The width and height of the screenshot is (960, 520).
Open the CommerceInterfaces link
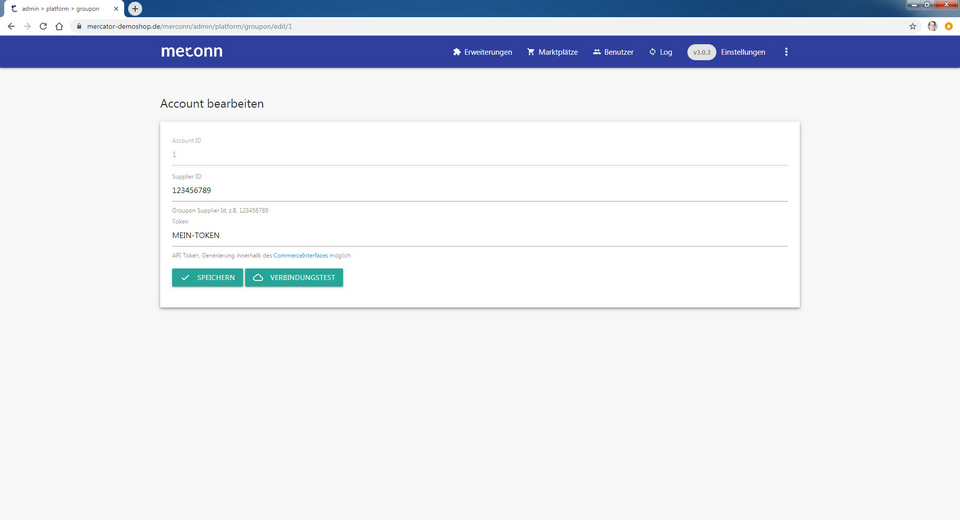coord(301,255)
